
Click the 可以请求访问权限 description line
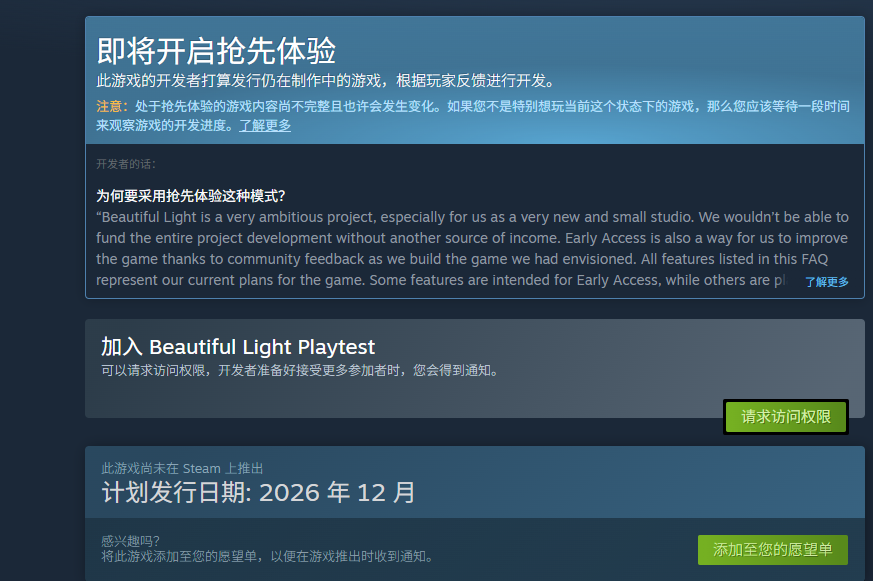300,371
